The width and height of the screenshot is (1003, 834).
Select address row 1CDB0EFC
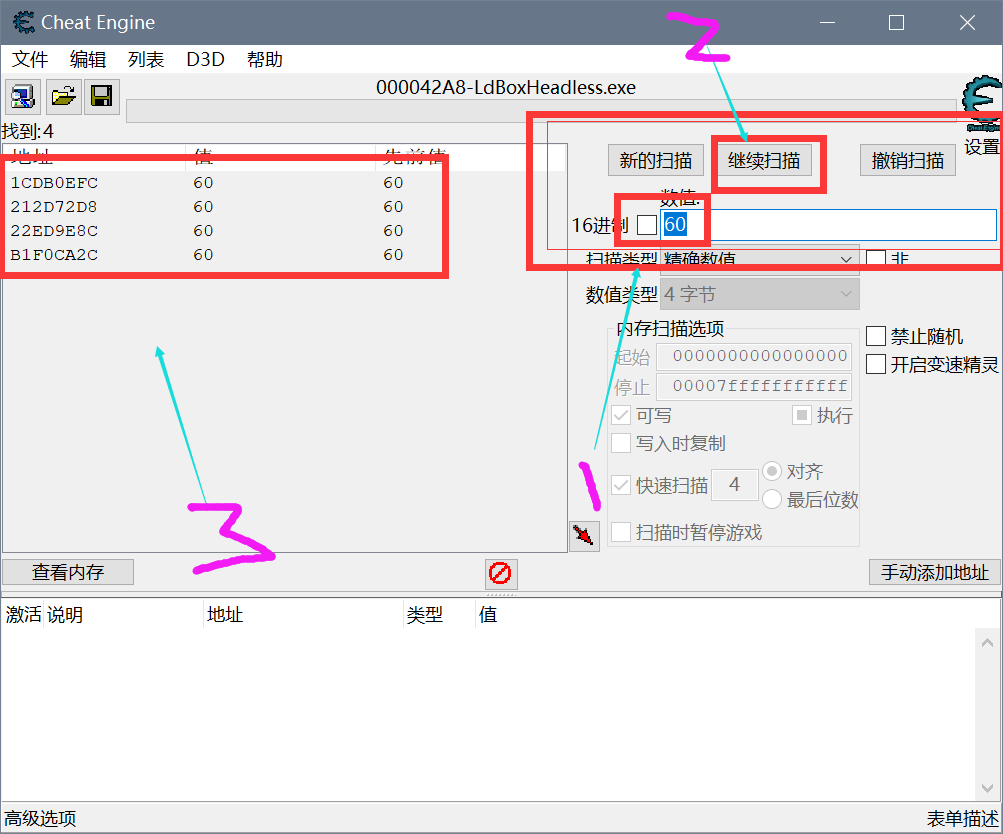tap(285, 183)
